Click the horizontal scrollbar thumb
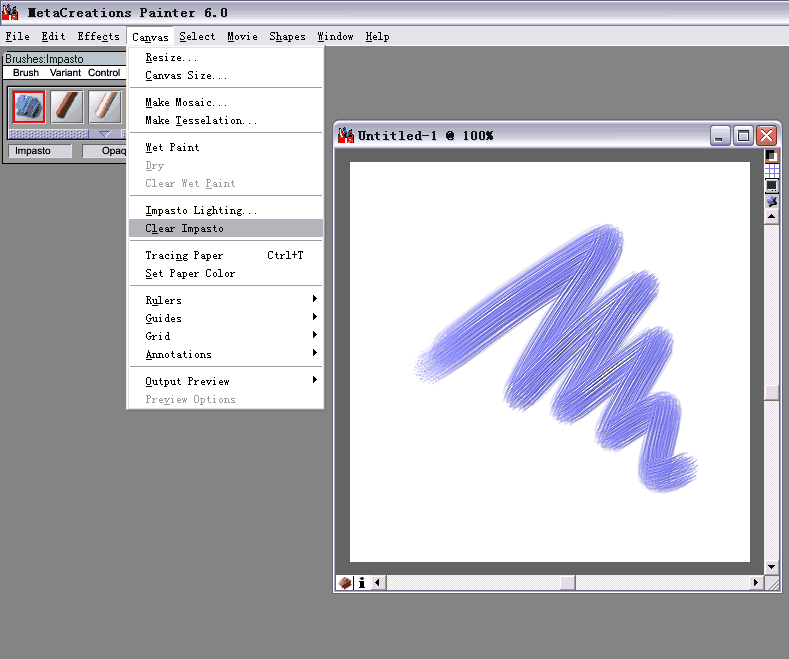789x659 pixels. point(568,583)
